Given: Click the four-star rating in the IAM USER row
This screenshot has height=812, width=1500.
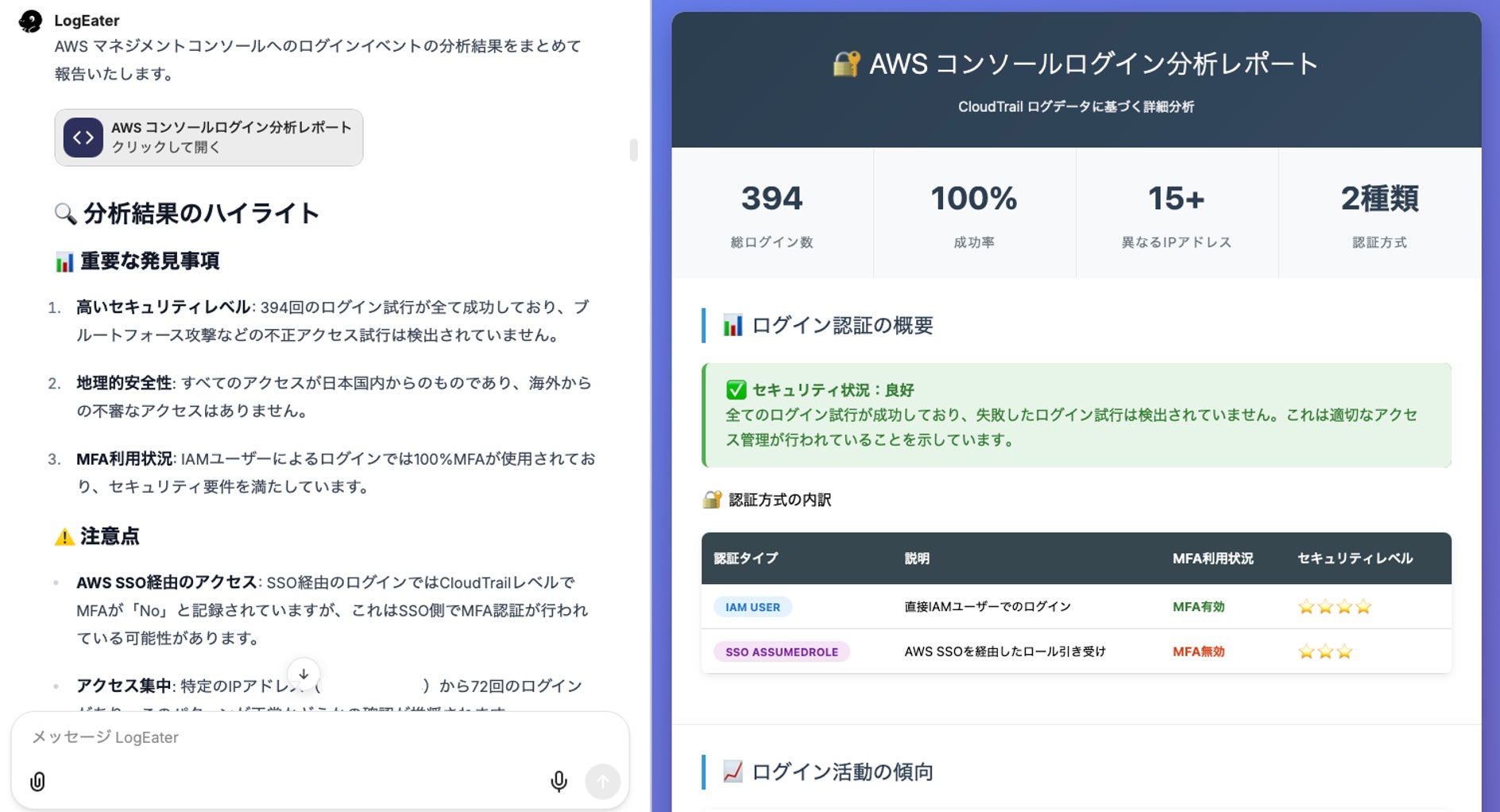Looking at the screenshot, I should coord(1335,607).
